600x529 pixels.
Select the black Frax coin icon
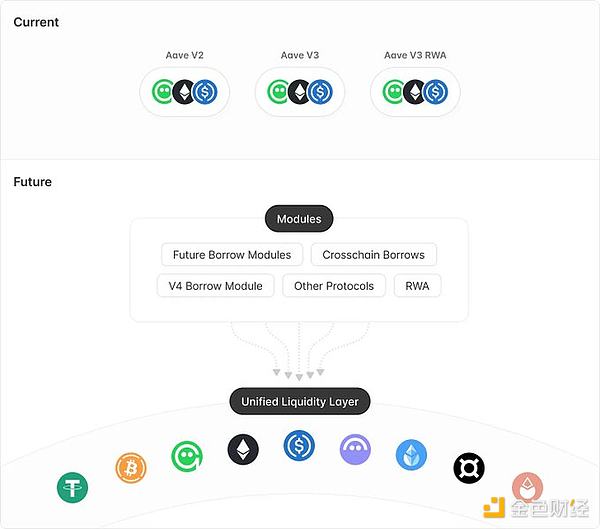[x=467, y=467]
